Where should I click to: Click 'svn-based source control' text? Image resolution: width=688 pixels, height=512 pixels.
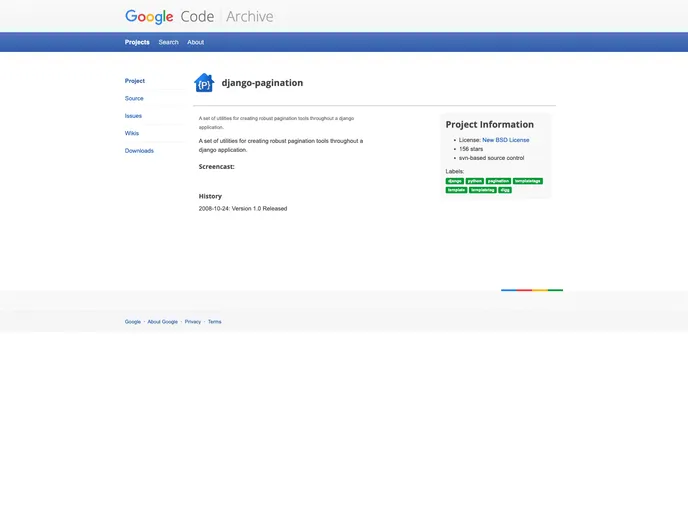pos(491,158)
